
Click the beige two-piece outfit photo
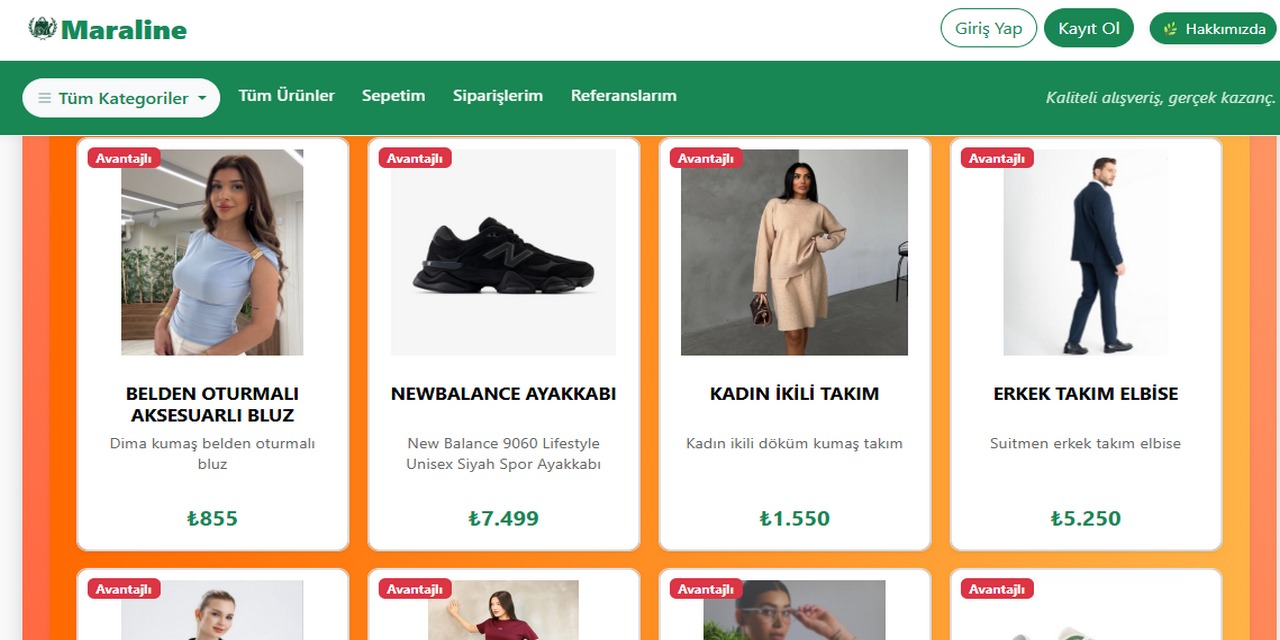[x=794, y=251]
